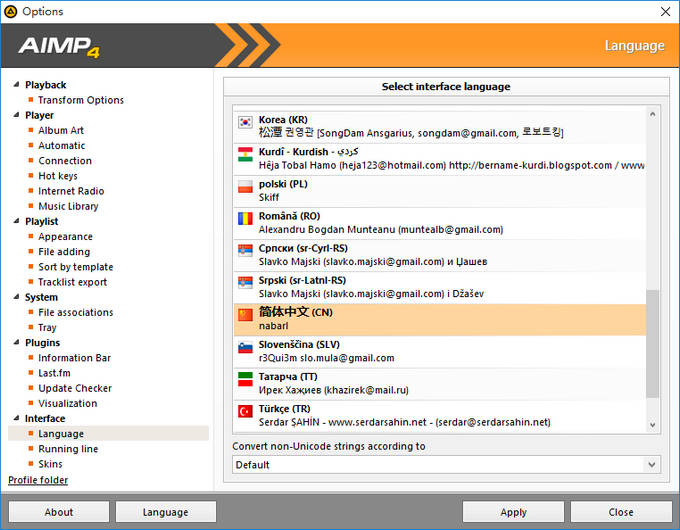Collapse the Plugins tree section
The height and width of the screenshot is (530, 680).
tap(16, 342)
